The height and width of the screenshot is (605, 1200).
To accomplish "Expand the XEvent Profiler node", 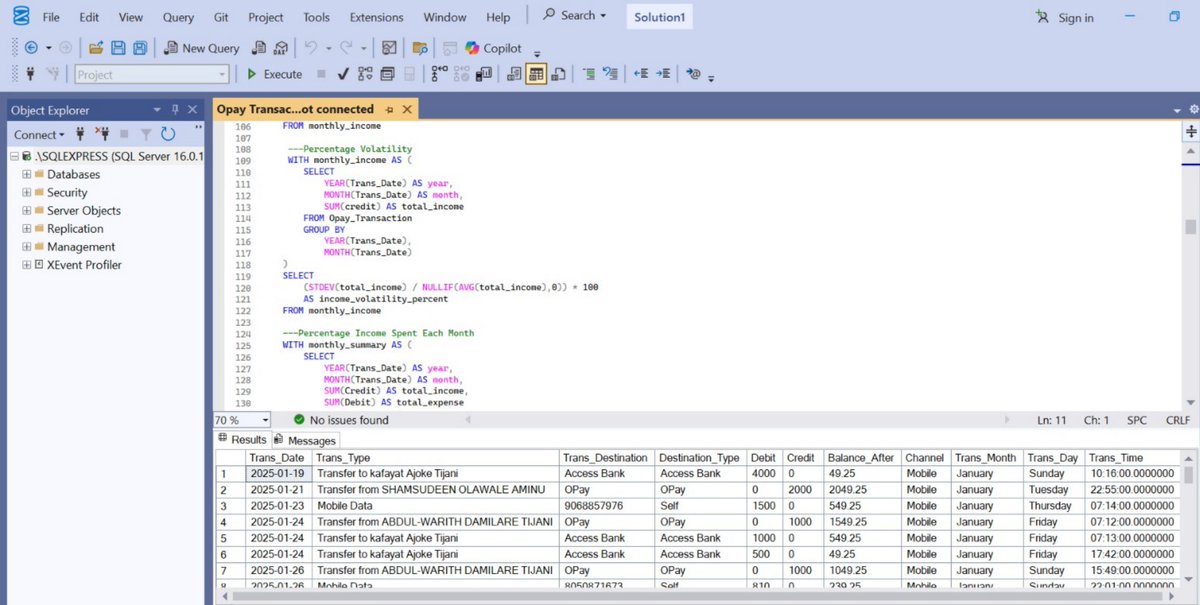I will tap(26, 264).
